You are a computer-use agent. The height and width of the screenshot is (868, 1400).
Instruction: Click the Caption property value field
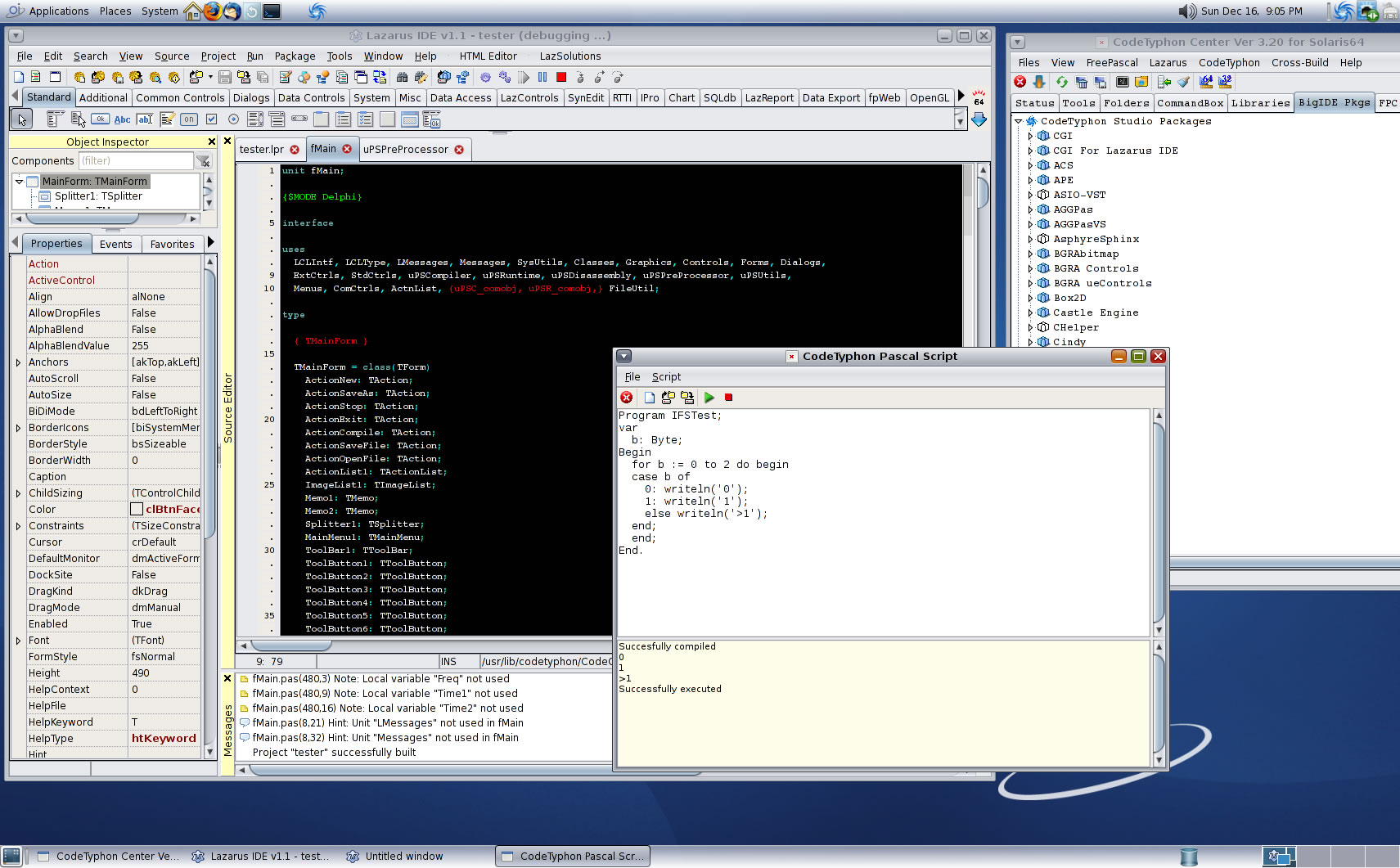164,476
